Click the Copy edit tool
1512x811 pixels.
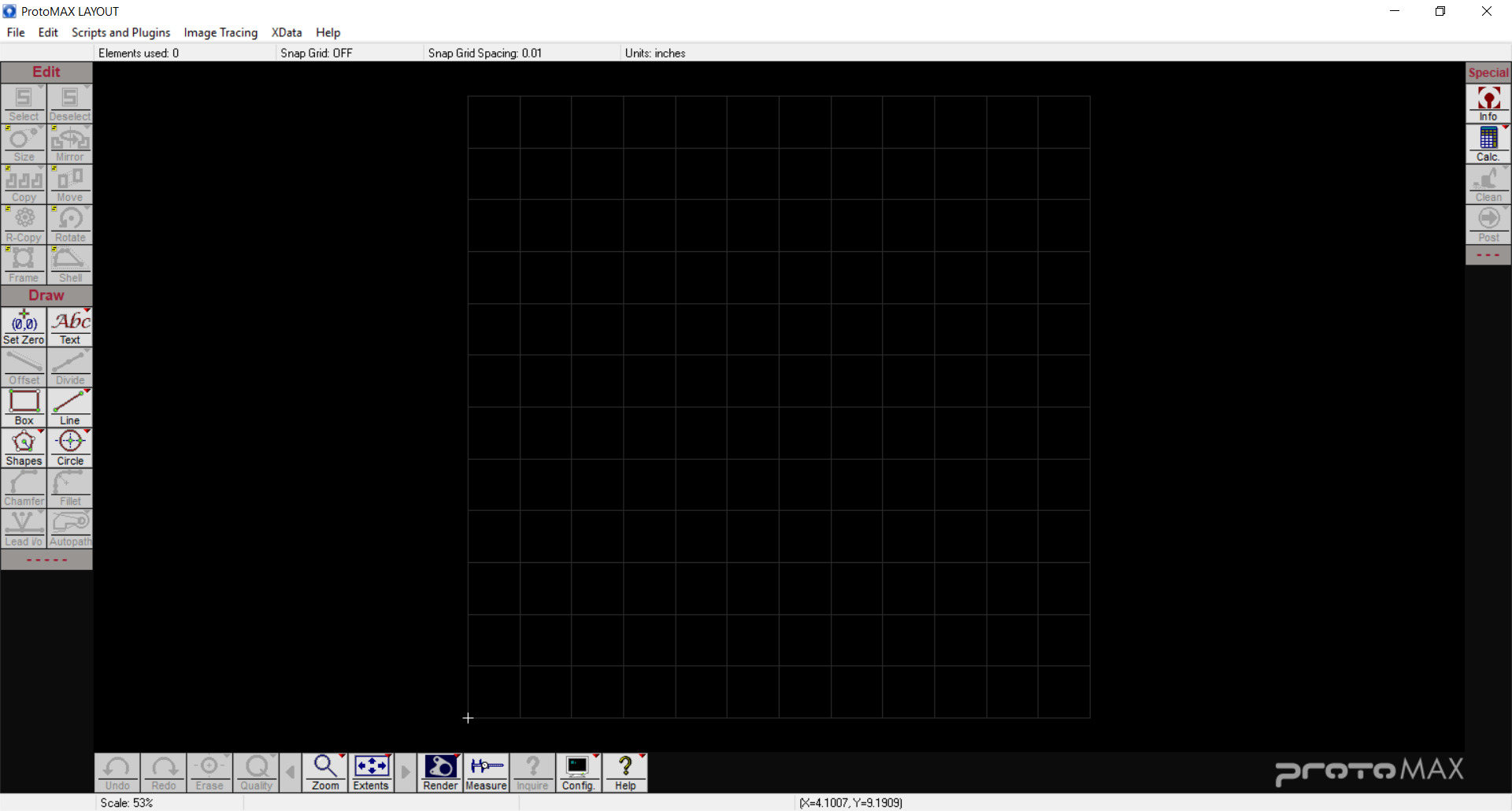(24, 183)
